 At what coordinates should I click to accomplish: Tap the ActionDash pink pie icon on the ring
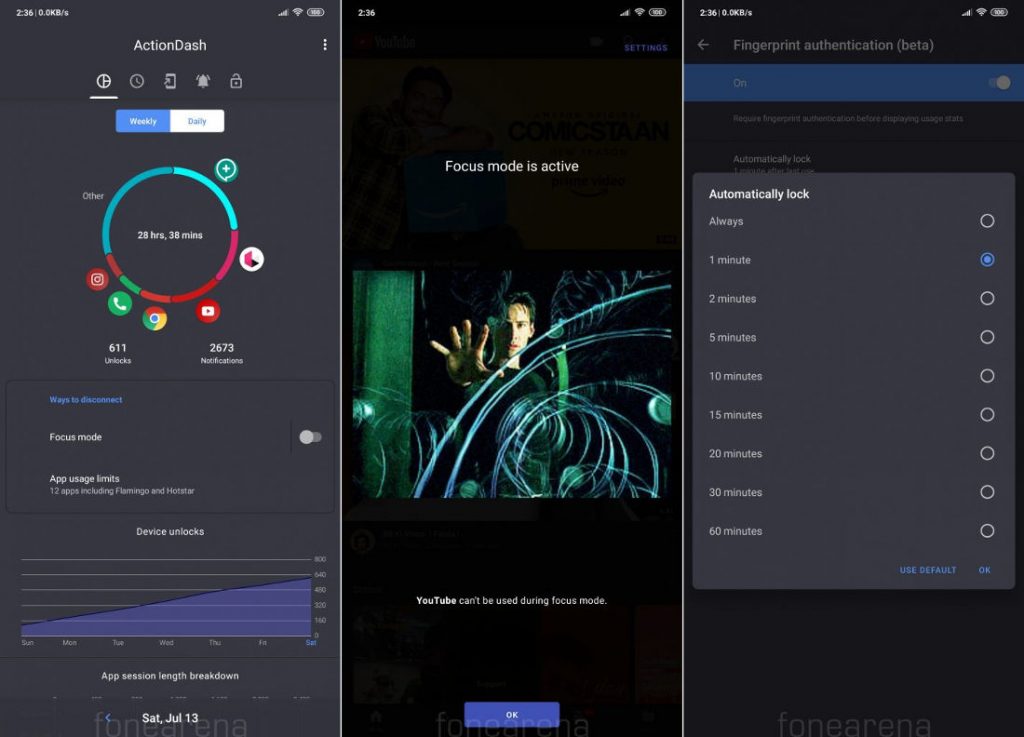(251, 259)
